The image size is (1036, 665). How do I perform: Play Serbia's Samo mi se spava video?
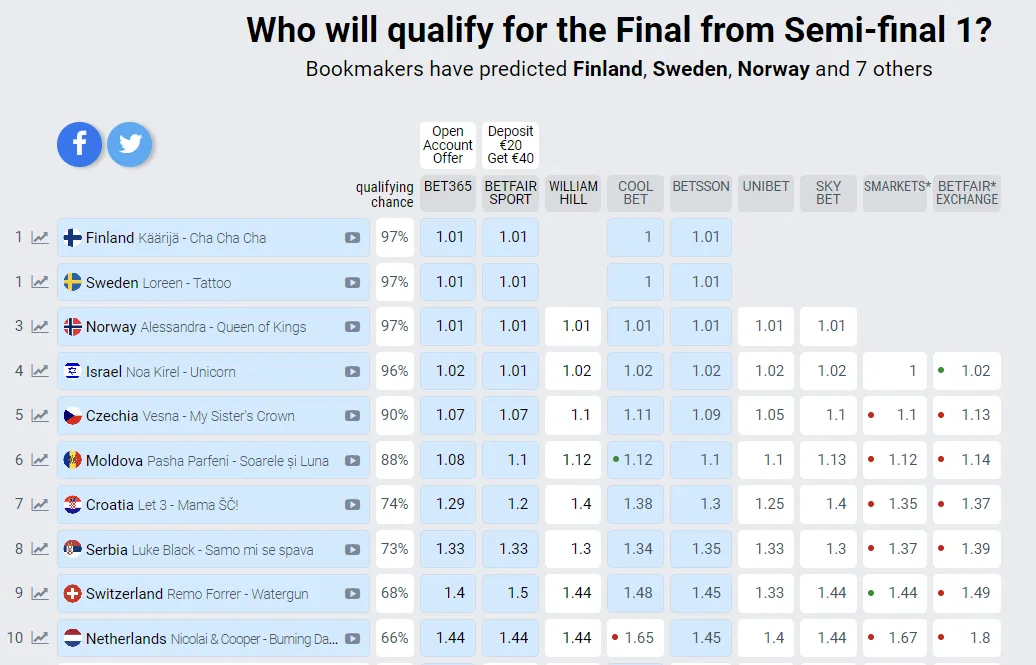tap(352, 550)
